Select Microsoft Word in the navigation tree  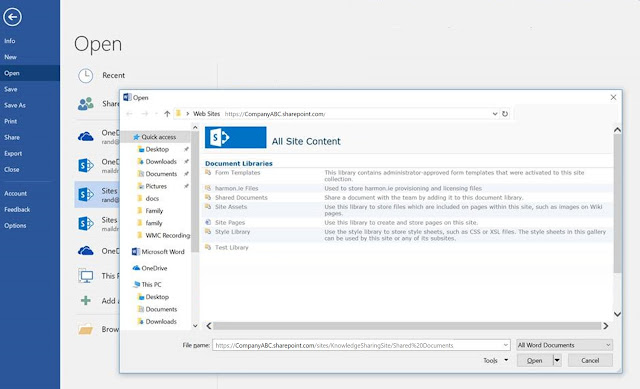[162, 252]
